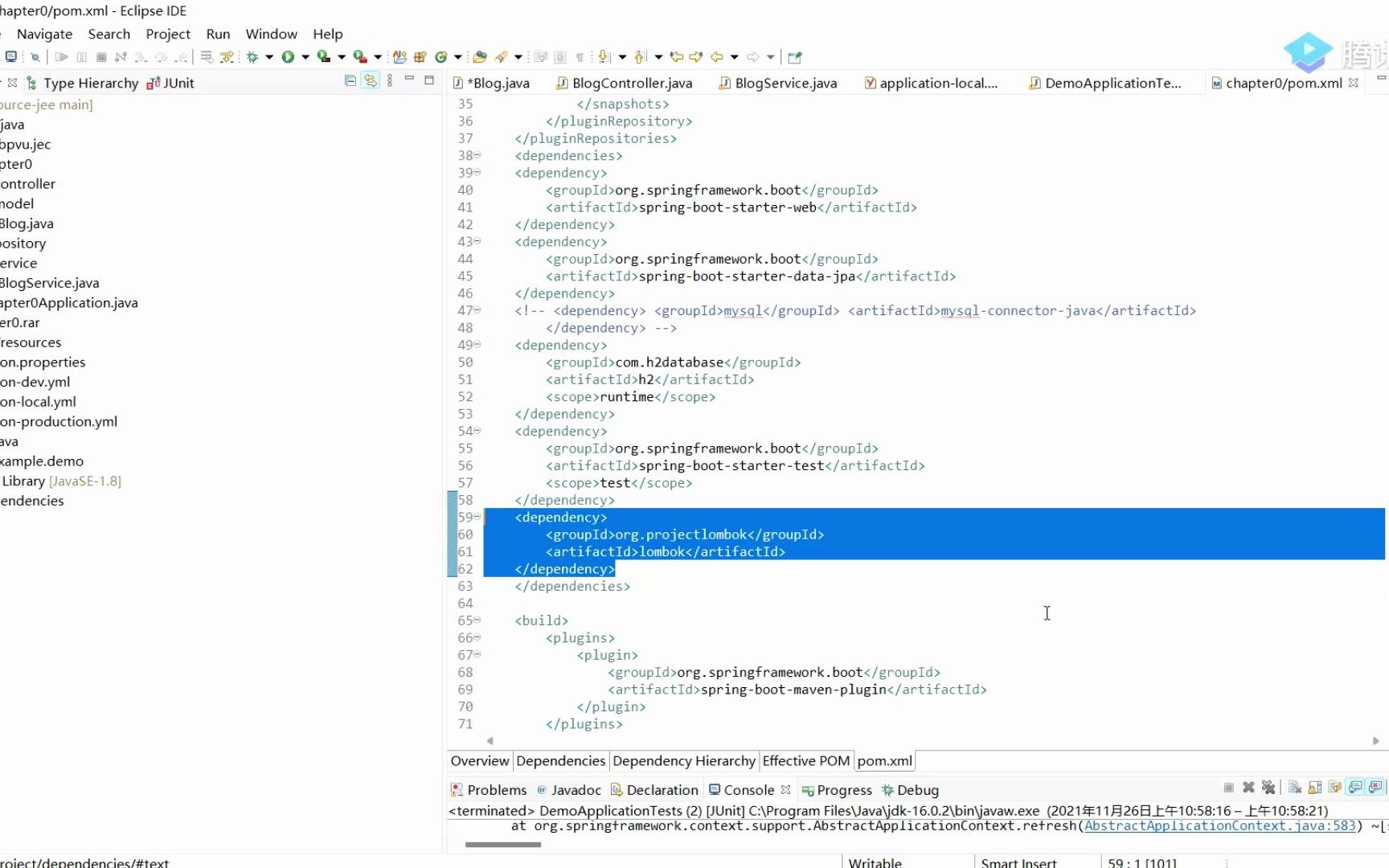Click the Back navigation arrow

point(717,57)
